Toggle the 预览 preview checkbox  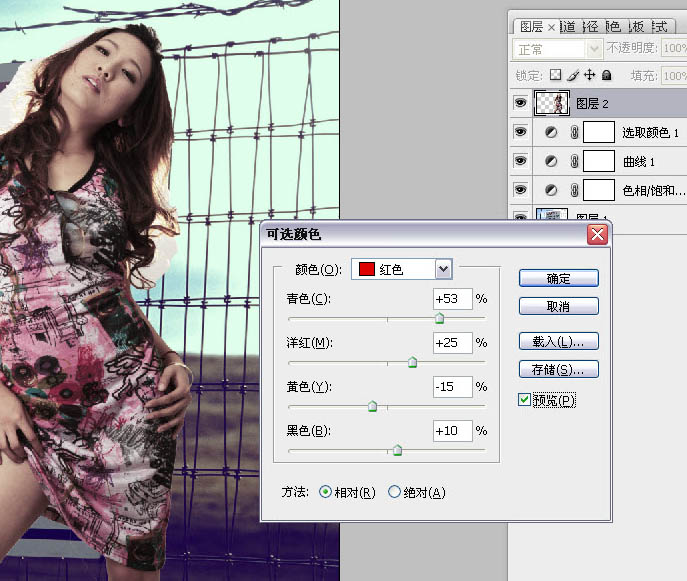(525, 400)
